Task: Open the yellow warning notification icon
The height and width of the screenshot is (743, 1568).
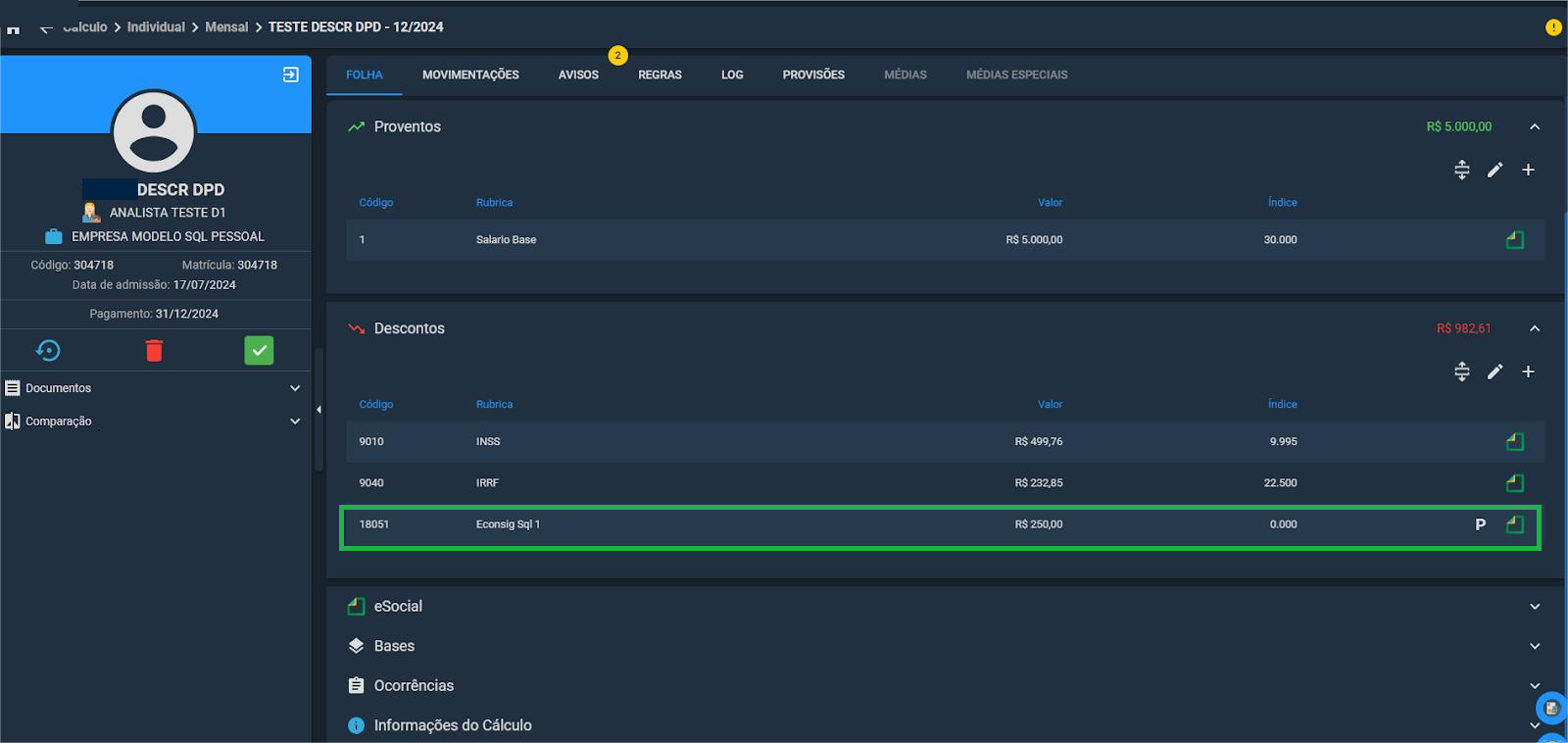Action: click(1553, 27)
